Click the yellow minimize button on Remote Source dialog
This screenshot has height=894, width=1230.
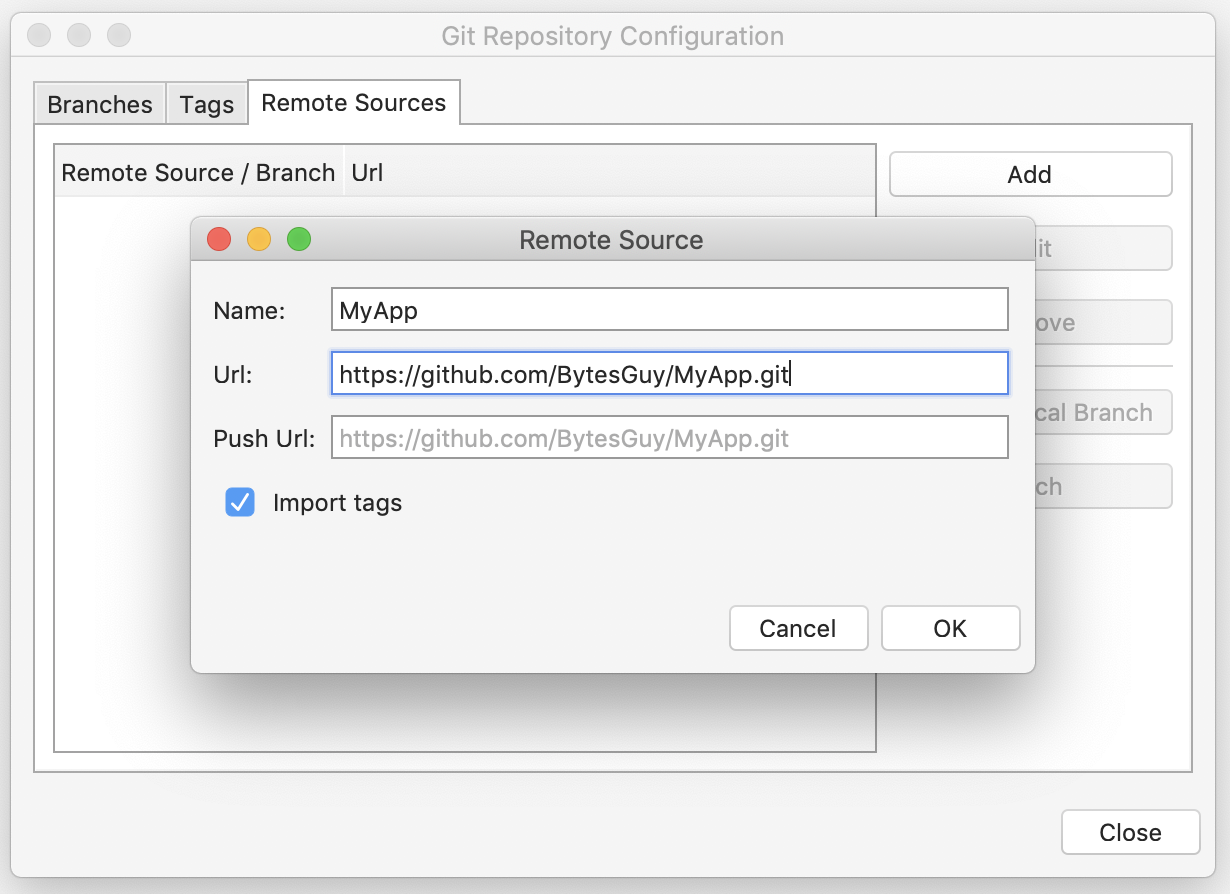coord(258,239)
